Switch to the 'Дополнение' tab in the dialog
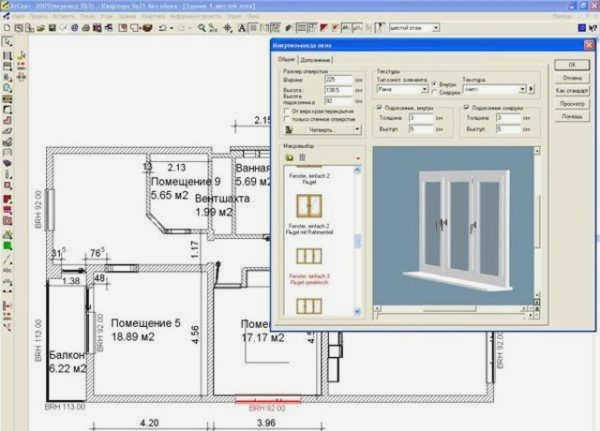This screenshot has height=431, width=600. point(316,60)
